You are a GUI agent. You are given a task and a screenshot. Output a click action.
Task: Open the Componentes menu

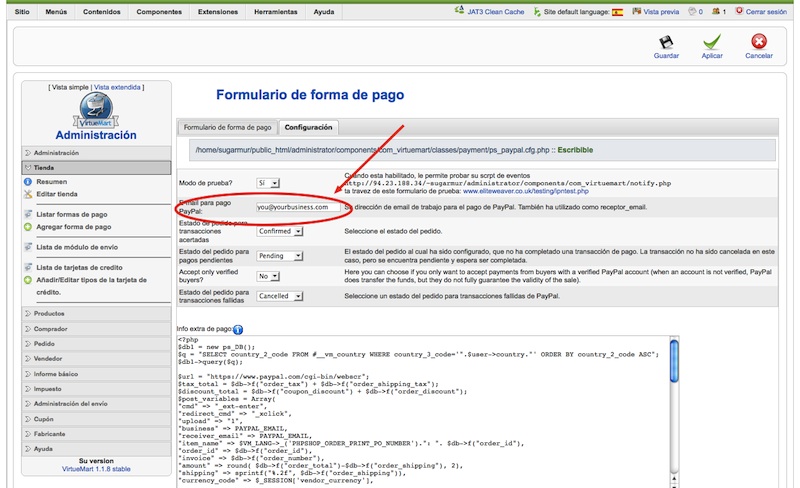point(159,12)
